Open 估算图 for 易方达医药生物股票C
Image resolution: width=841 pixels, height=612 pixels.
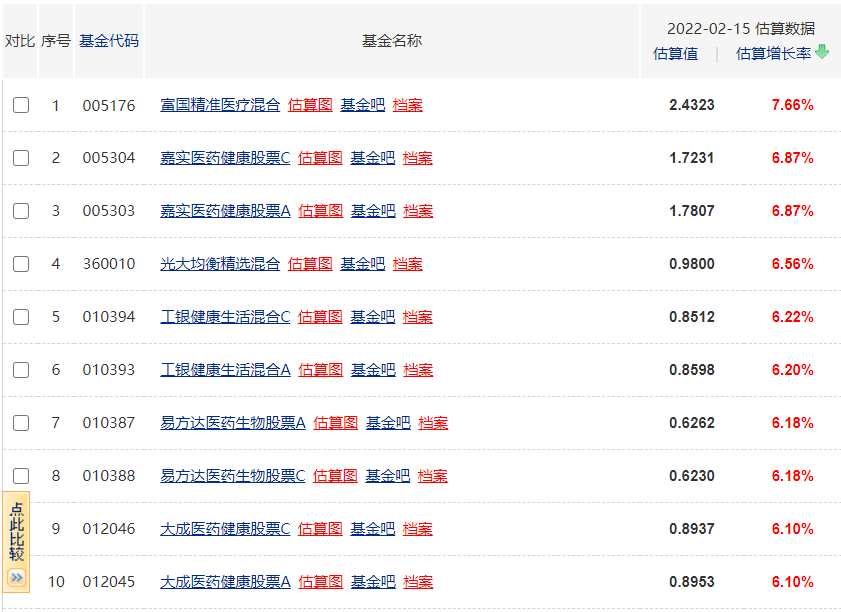click(335, 476)
